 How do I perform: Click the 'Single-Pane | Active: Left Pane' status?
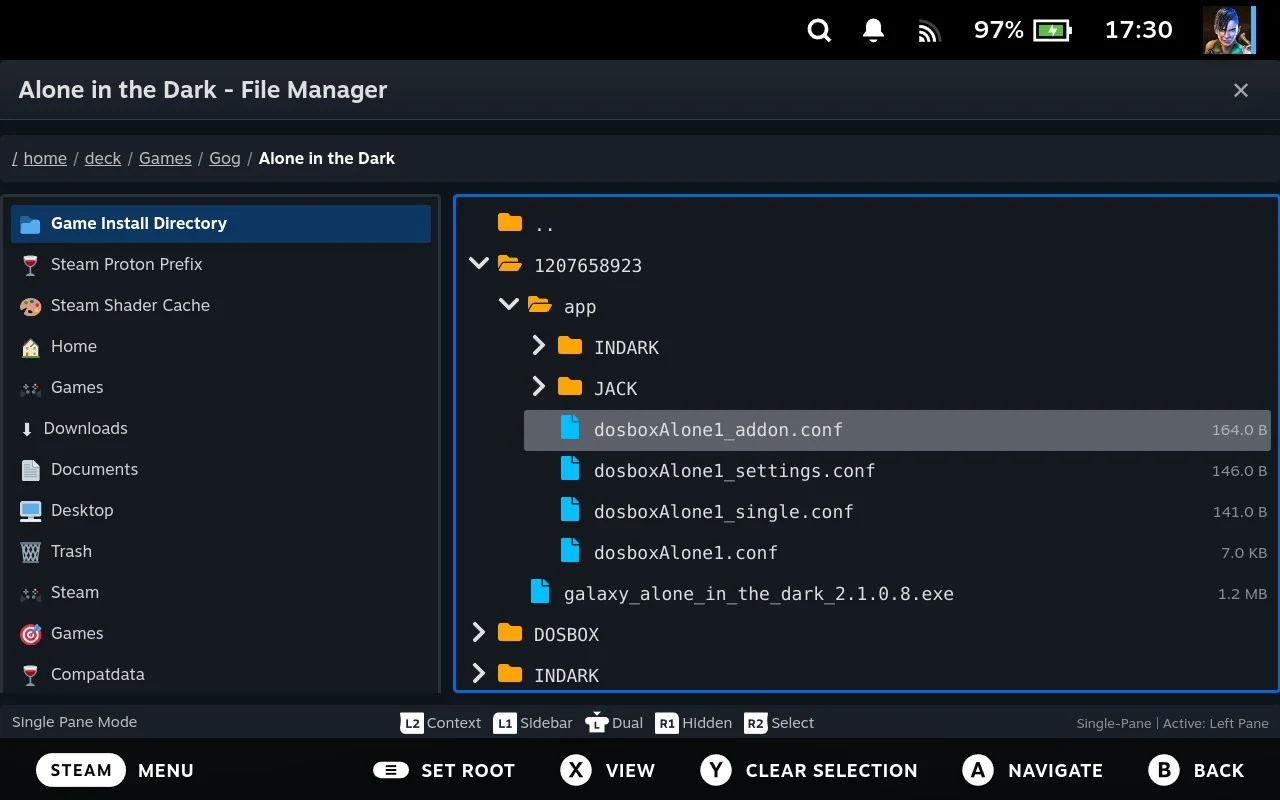point(1172,723)
